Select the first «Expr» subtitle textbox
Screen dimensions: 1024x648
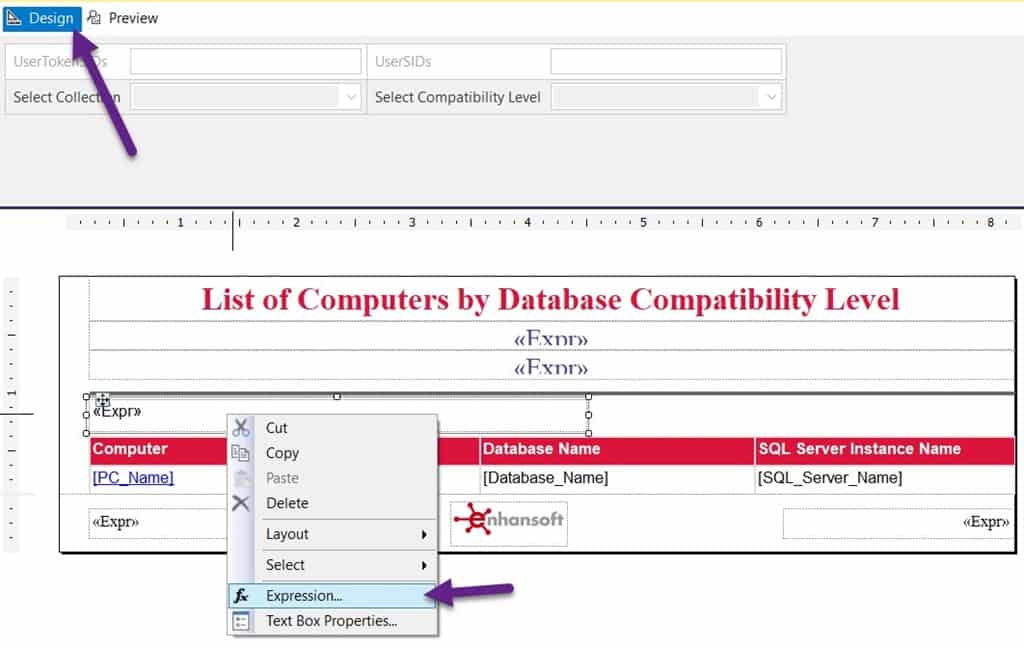[x=551, y=336]
